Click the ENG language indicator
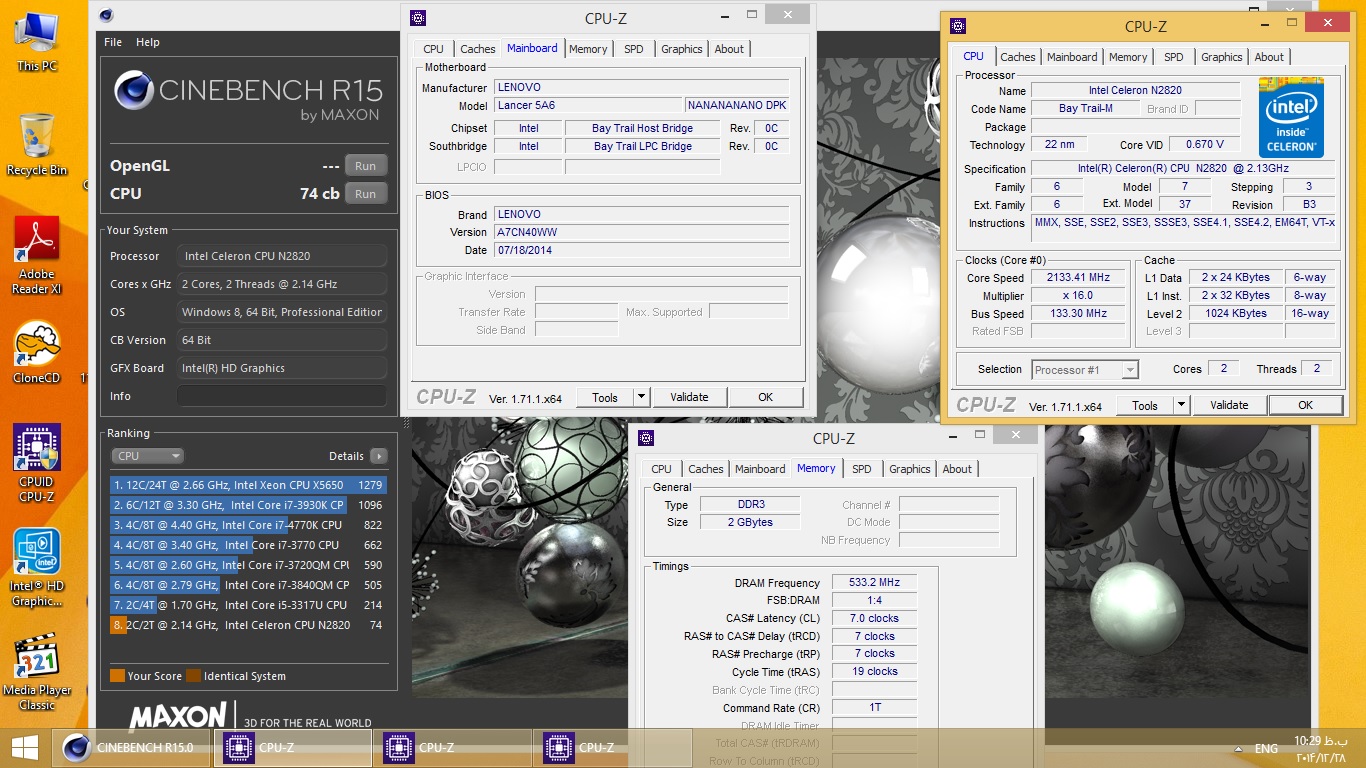1366x768 pixels. (1266, 748)
